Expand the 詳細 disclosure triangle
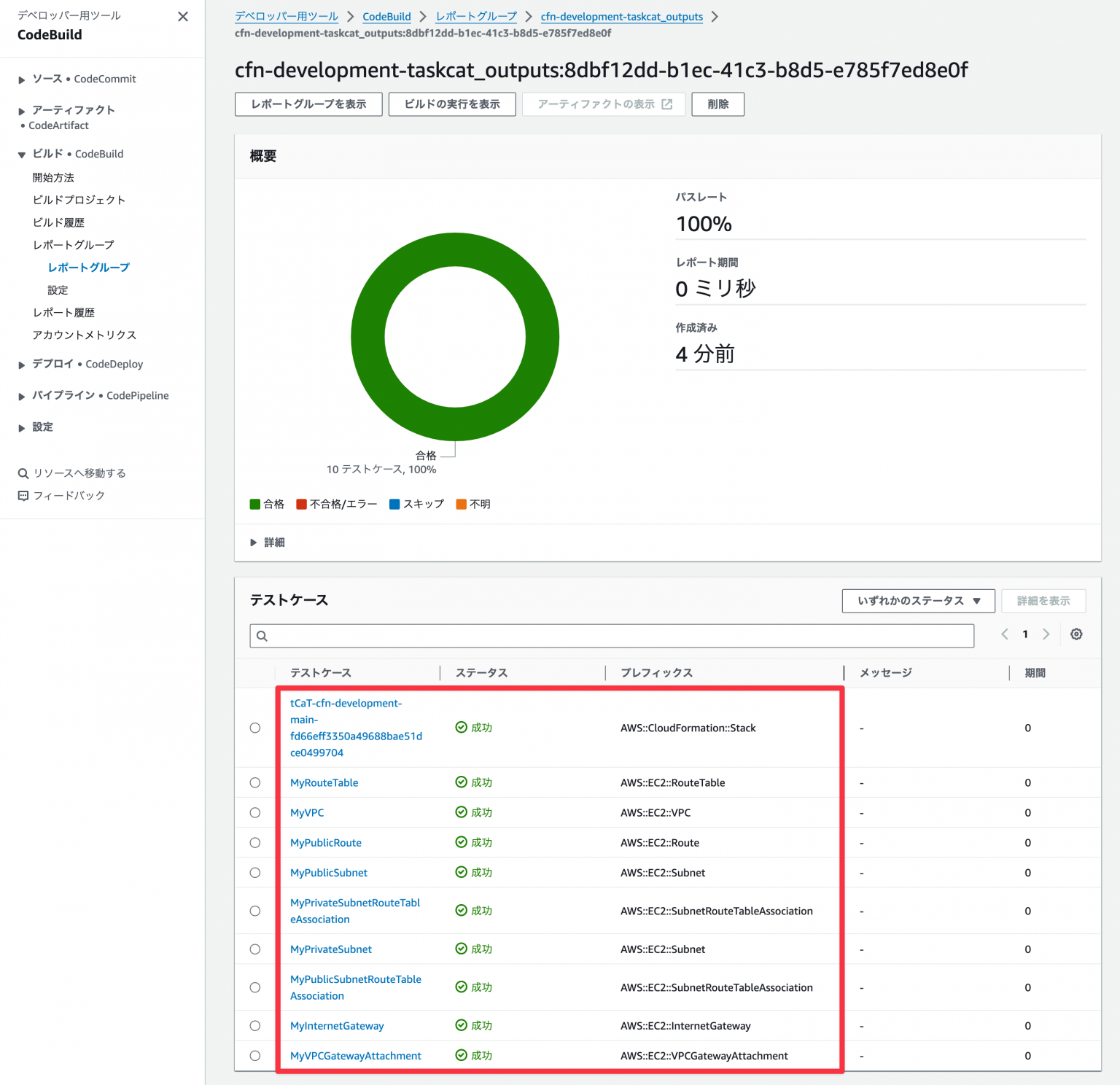 pos(253,542)
